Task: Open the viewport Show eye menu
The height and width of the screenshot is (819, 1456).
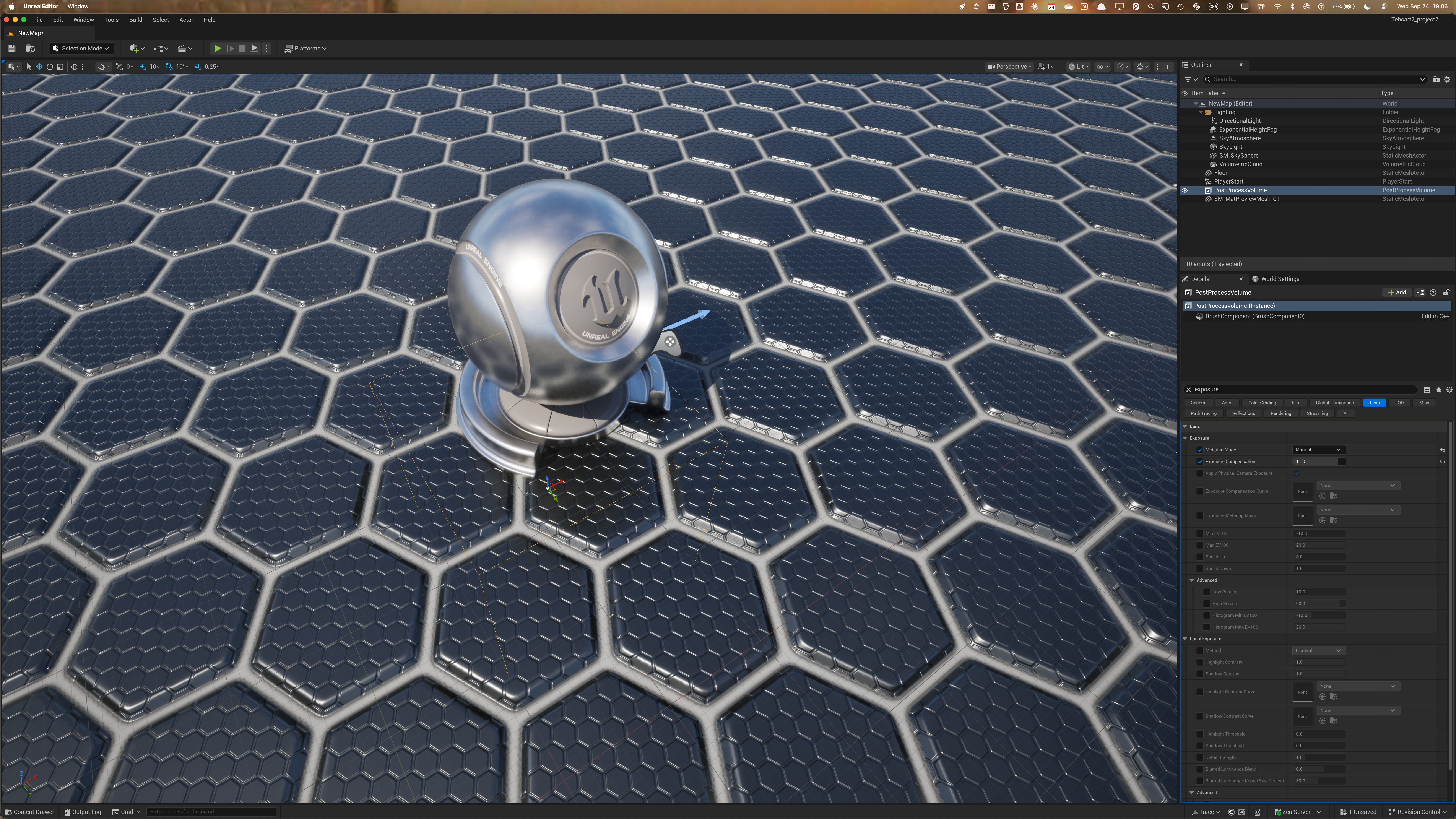Action: [x=1103, y=67]
